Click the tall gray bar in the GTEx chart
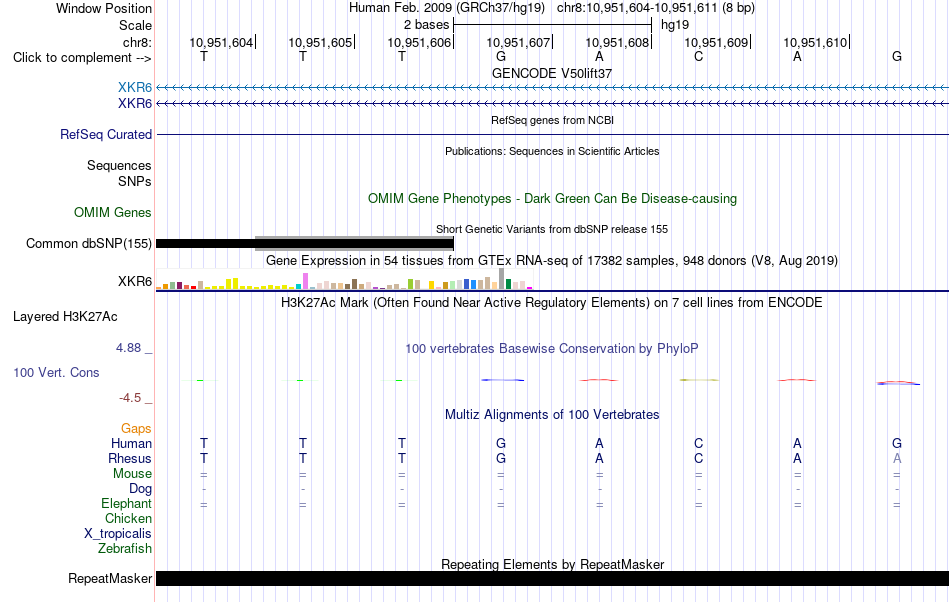The image size is (950, 602). 501,279
